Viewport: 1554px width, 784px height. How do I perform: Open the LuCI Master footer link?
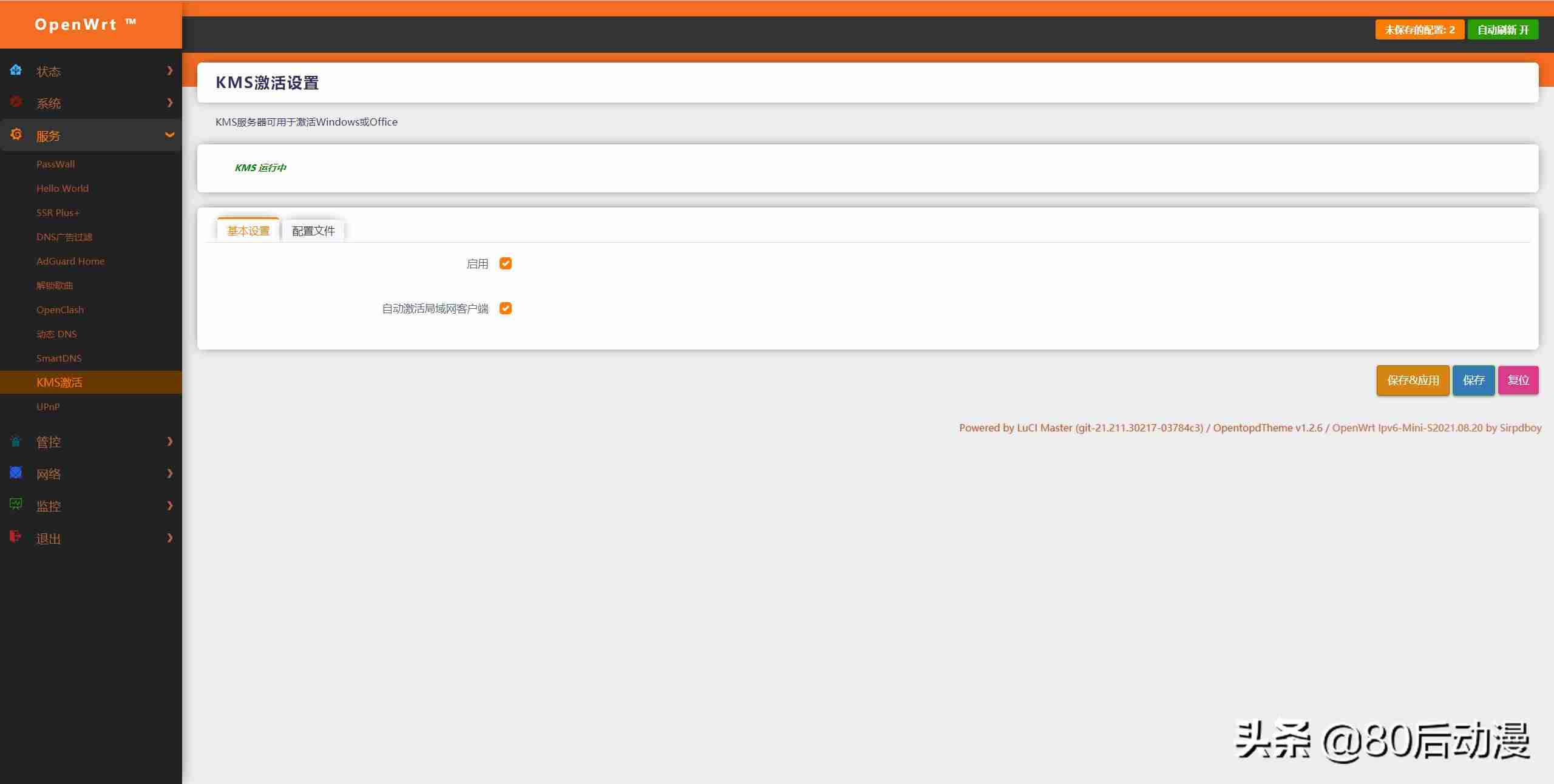(1081, 428)
